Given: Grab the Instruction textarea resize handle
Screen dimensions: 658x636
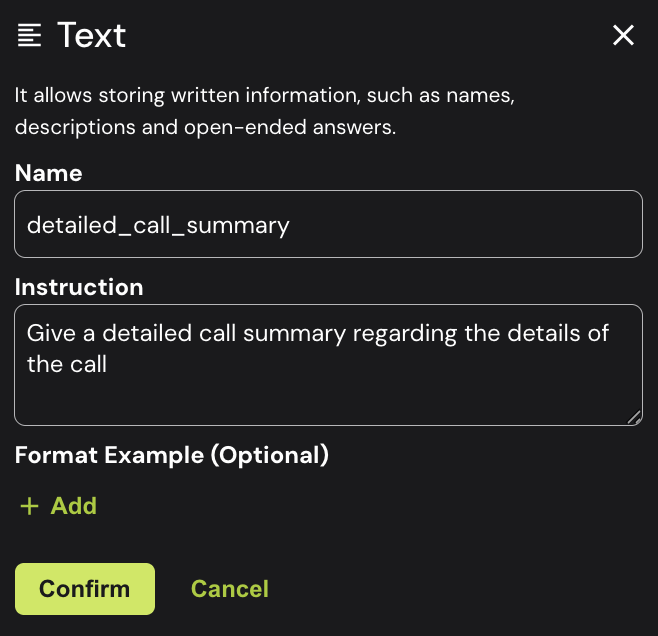Looking at the screenshot, I should (x=634, y=417).
